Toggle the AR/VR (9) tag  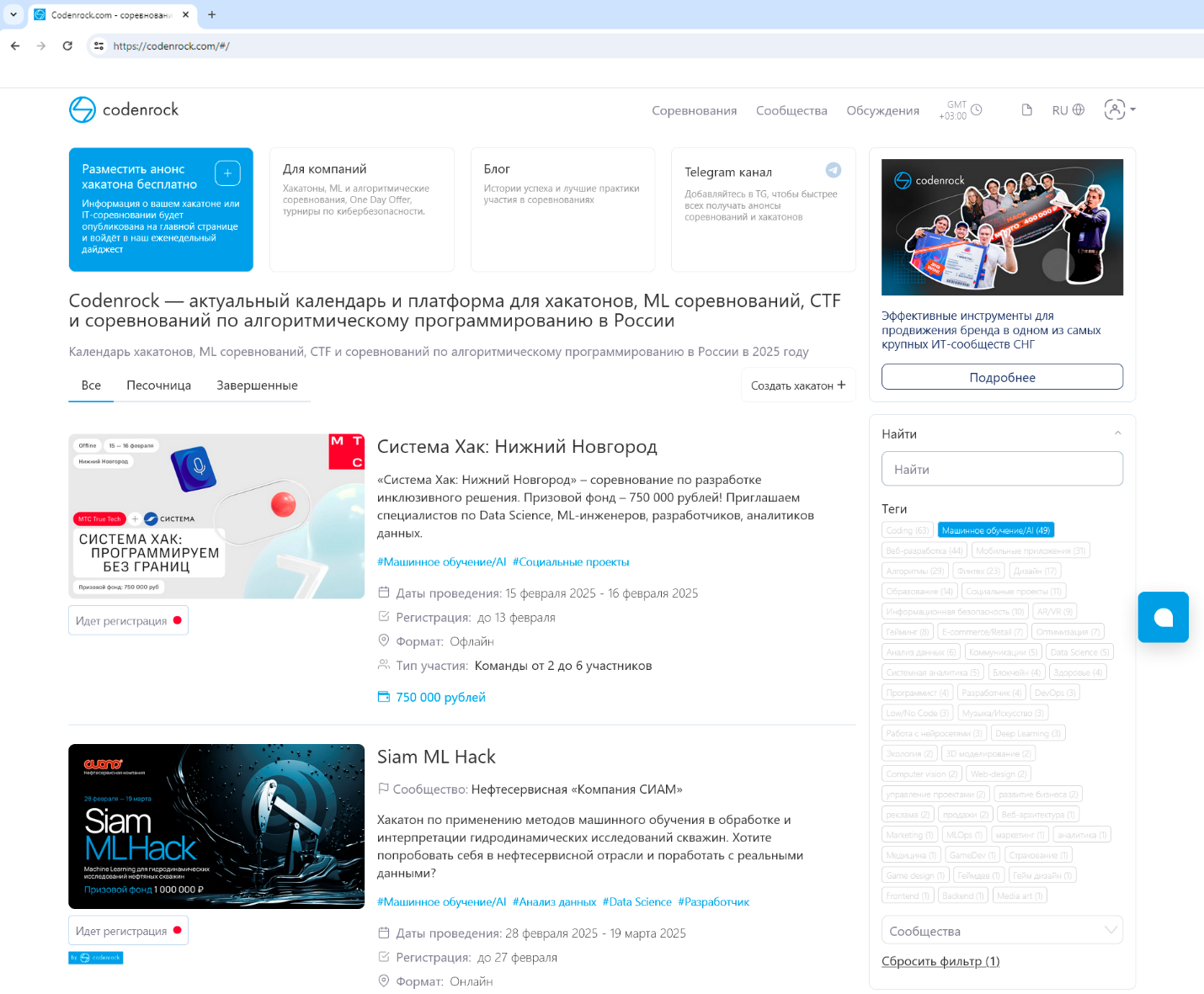(1055, 611)
